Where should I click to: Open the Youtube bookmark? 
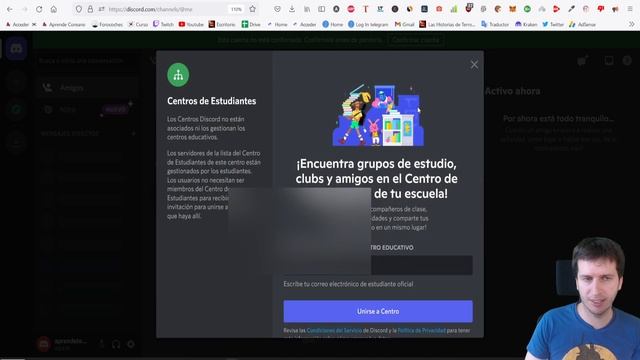click(x=191, y=24)
